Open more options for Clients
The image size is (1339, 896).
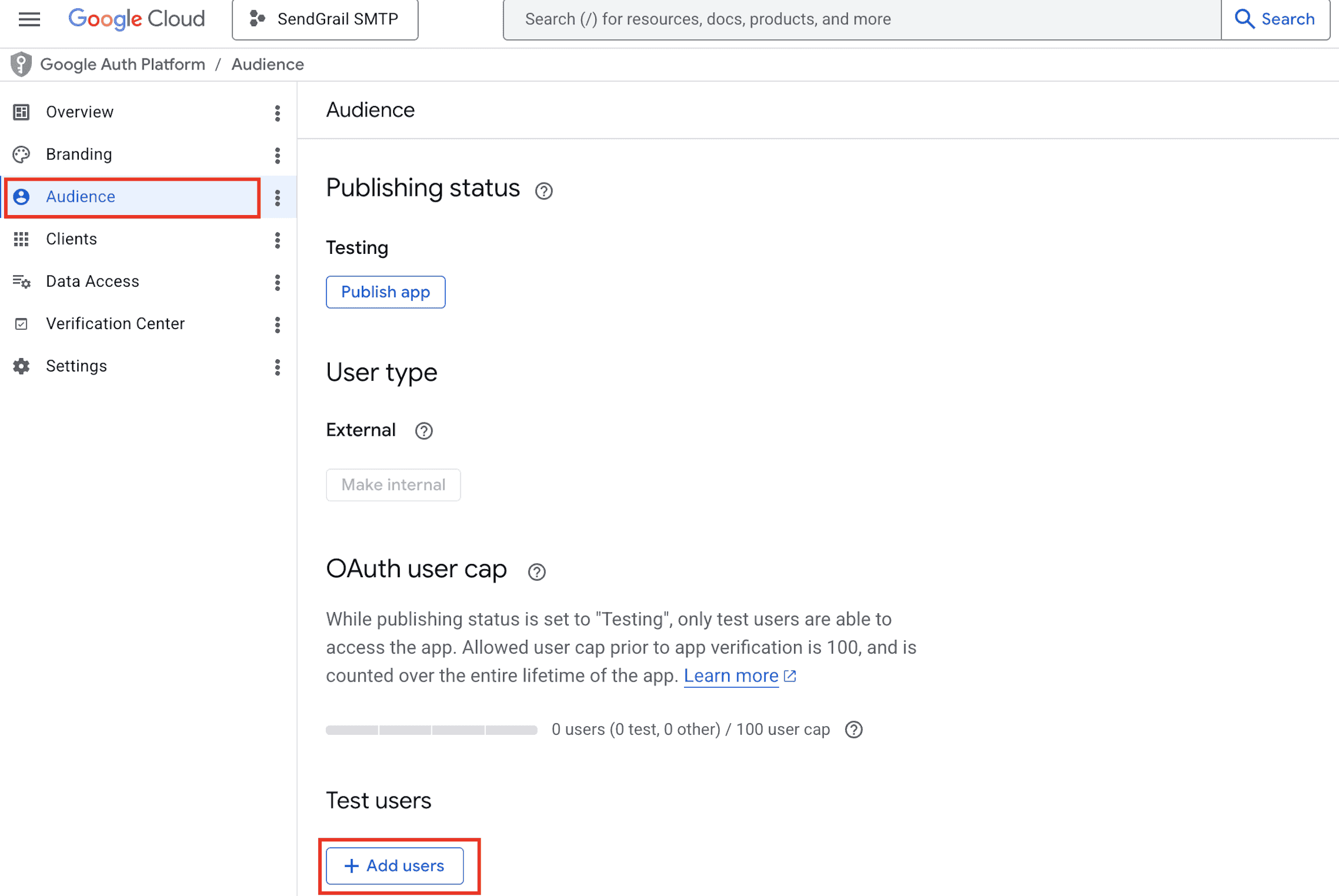click(x=278, y=240)
